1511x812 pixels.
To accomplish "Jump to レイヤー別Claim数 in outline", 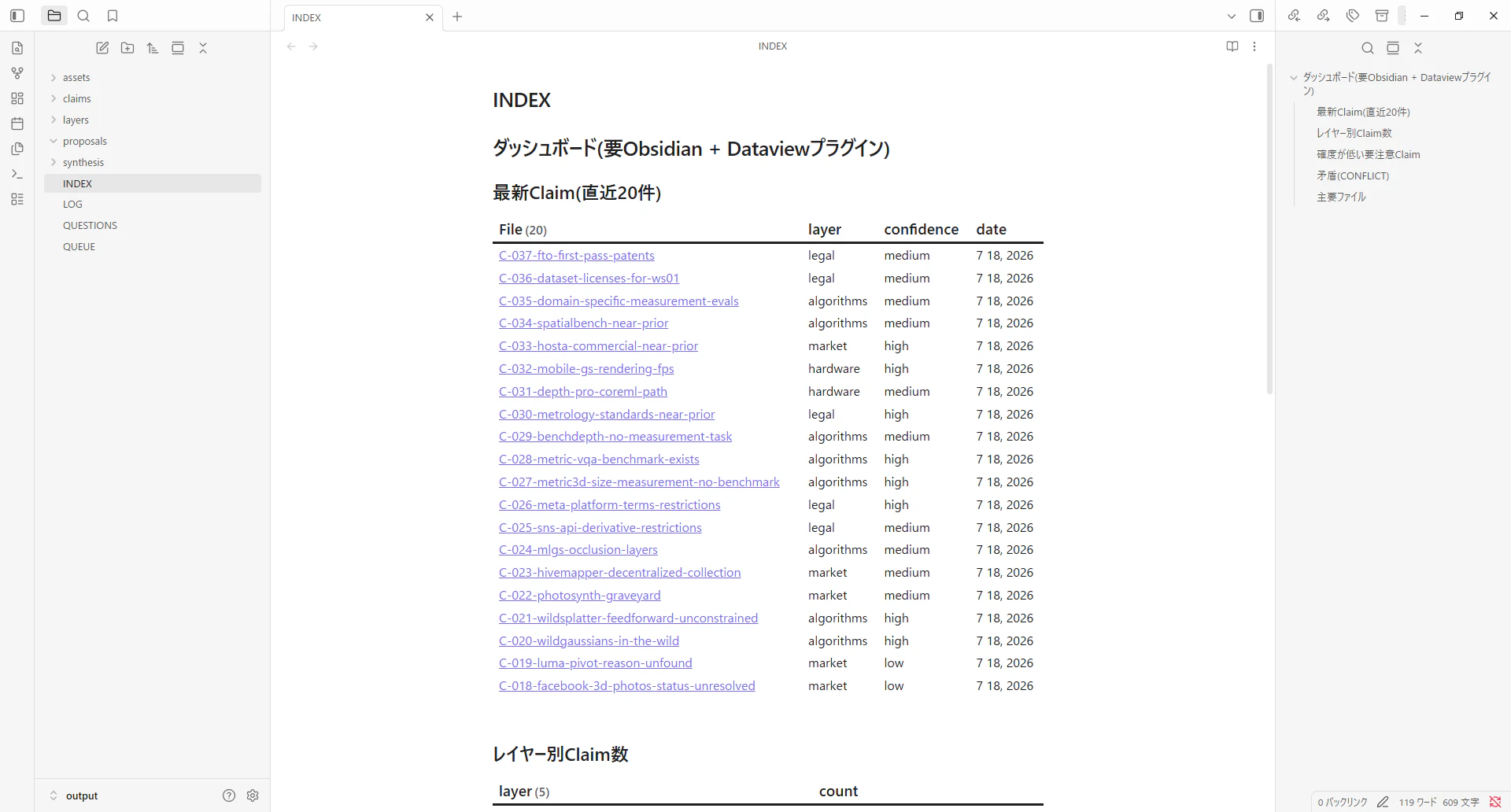I will click(x=1354, y=133).
